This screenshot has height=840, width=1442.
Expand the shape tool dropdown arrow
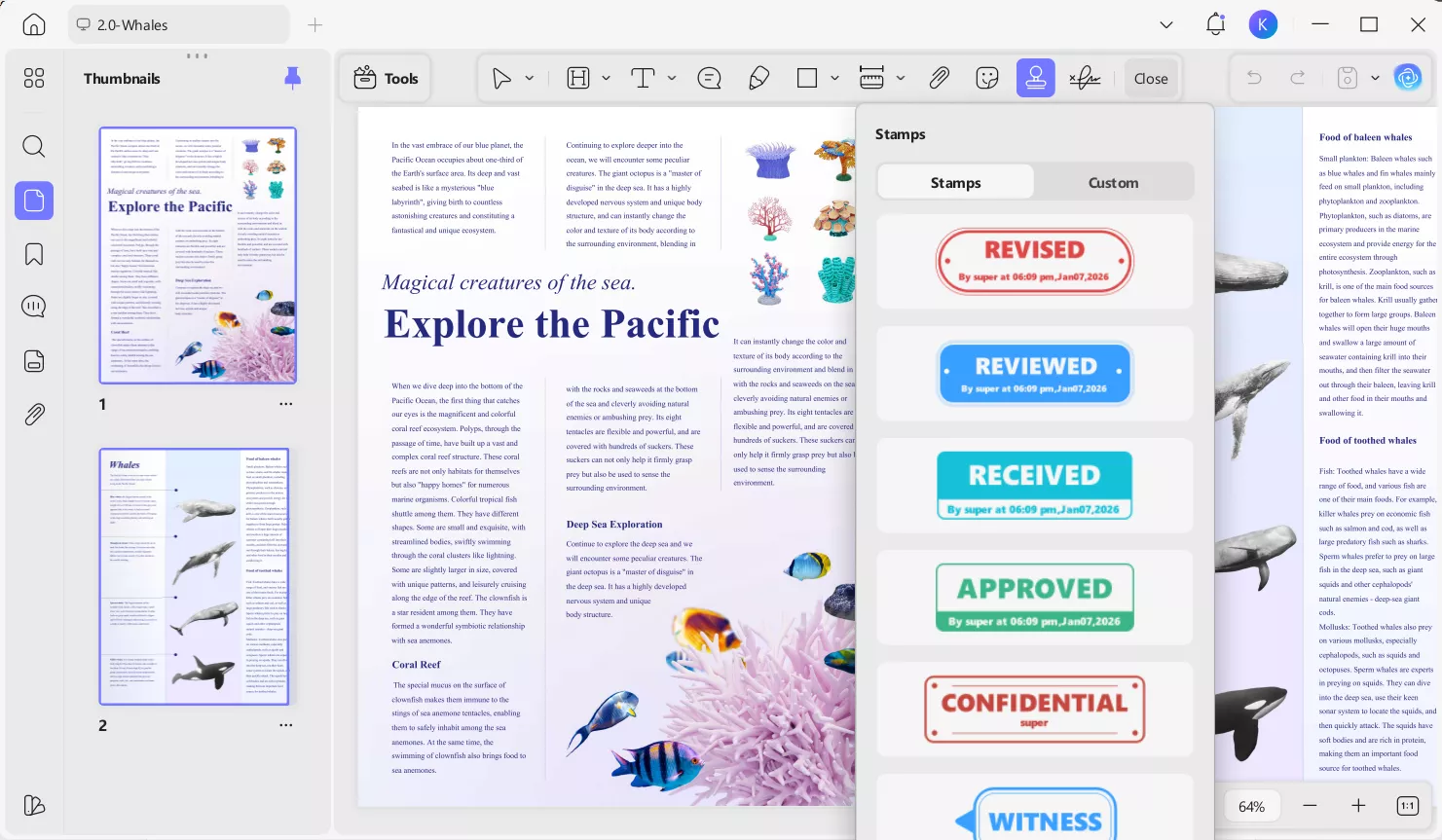[x=834, y=79]
